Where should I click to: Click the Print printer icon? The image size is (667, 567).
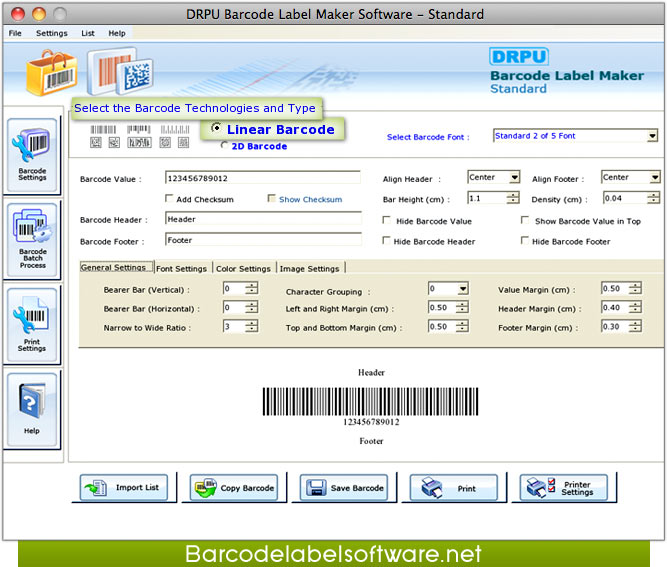pyautogui.click(x=431, y=487)
